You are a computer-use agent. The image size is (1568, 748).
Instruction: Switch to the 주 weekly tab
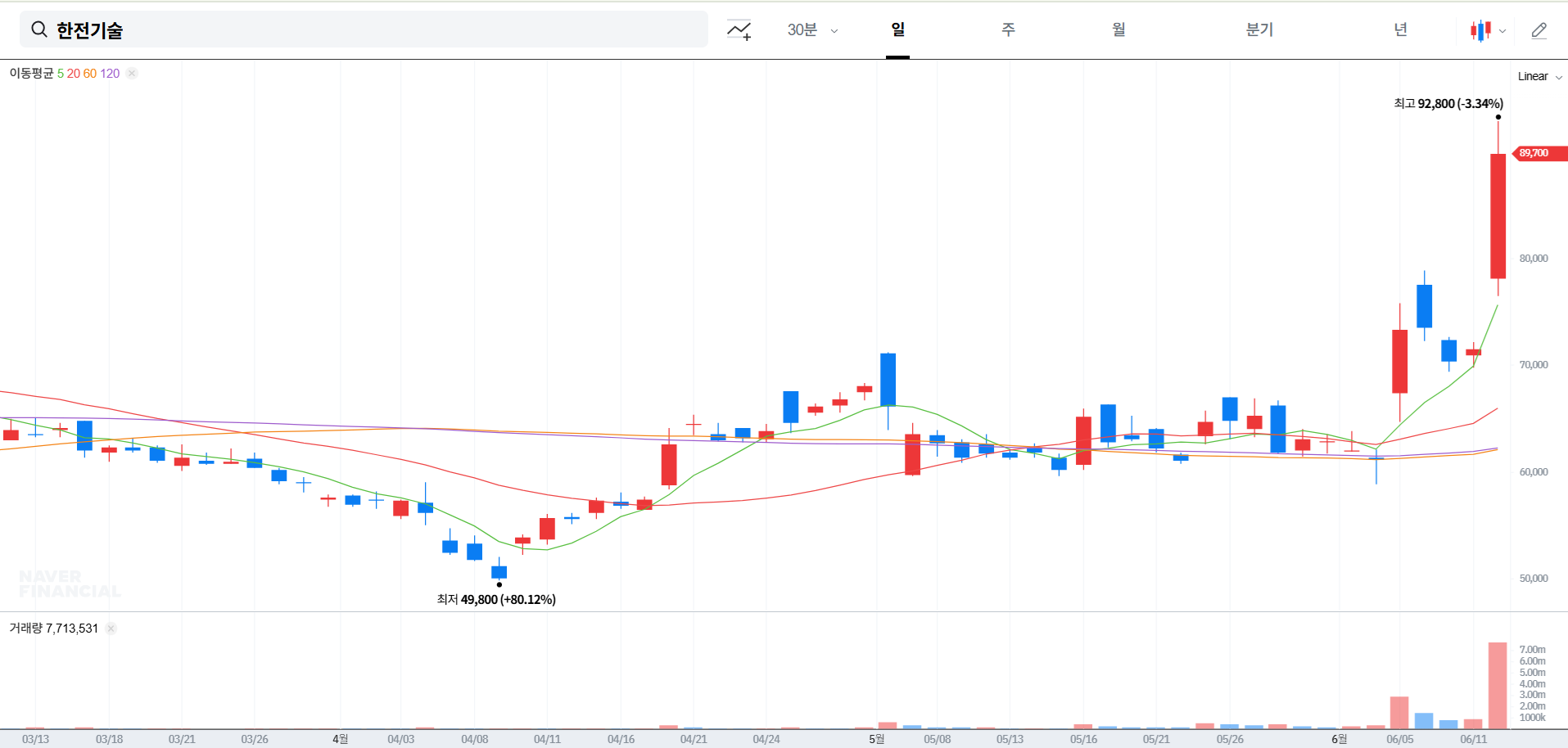tap(1008, 29)
